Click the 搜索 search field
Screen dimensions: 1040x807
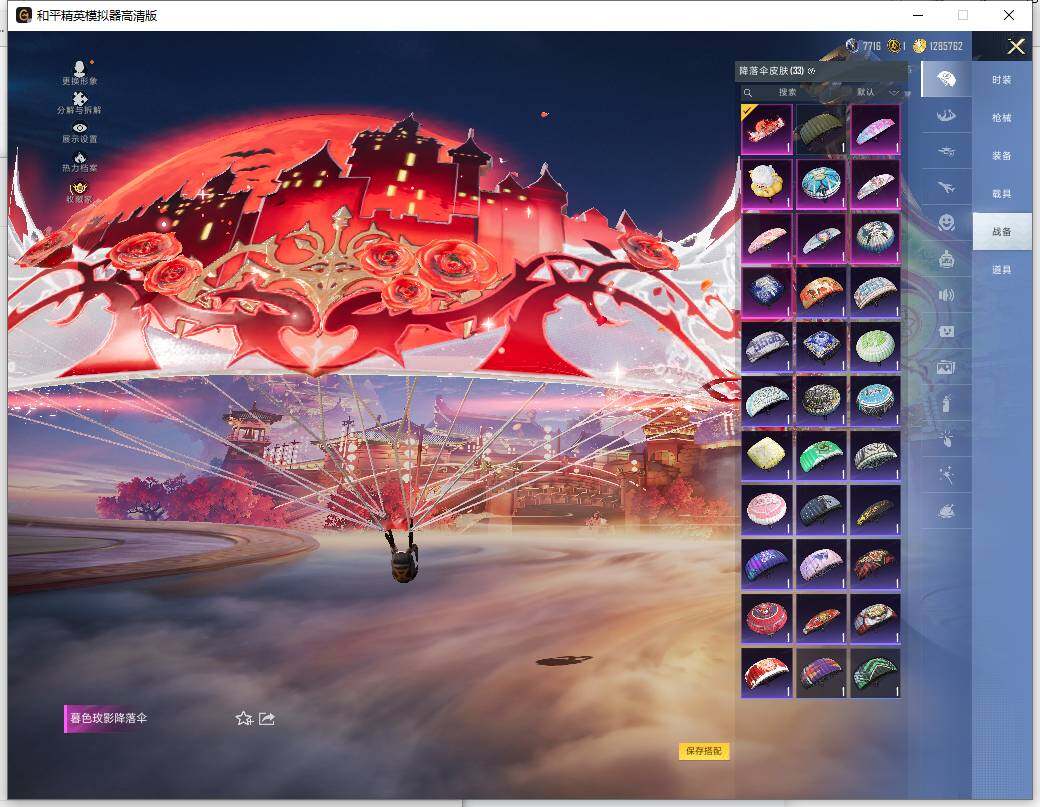point(790,92)
